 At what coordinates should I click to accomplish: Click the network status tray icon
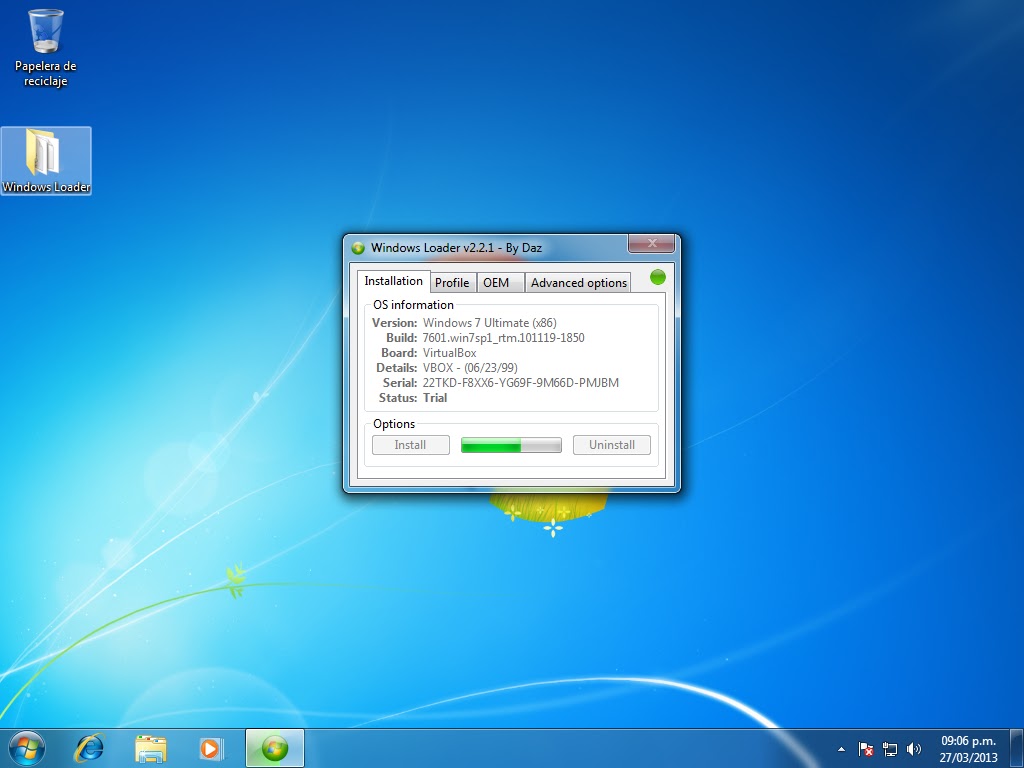click(x=889, y=748)
